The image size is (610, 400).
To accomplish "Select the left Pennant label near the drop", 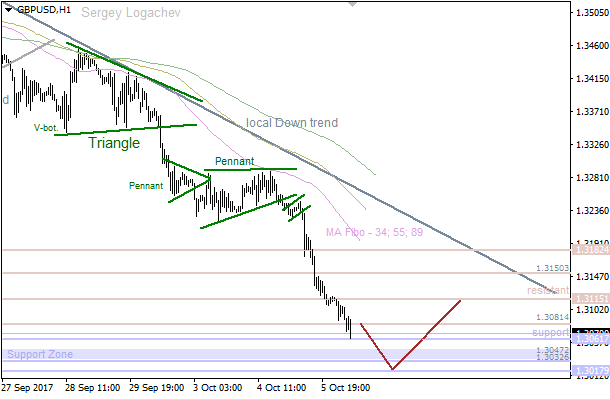I will (x=146, y=186).
